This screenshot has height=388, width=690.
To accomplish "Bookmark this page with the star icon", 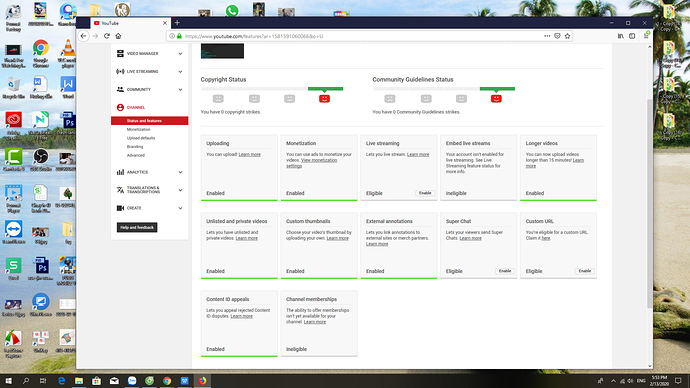I will pyautogui.click(x=568, y=36).
